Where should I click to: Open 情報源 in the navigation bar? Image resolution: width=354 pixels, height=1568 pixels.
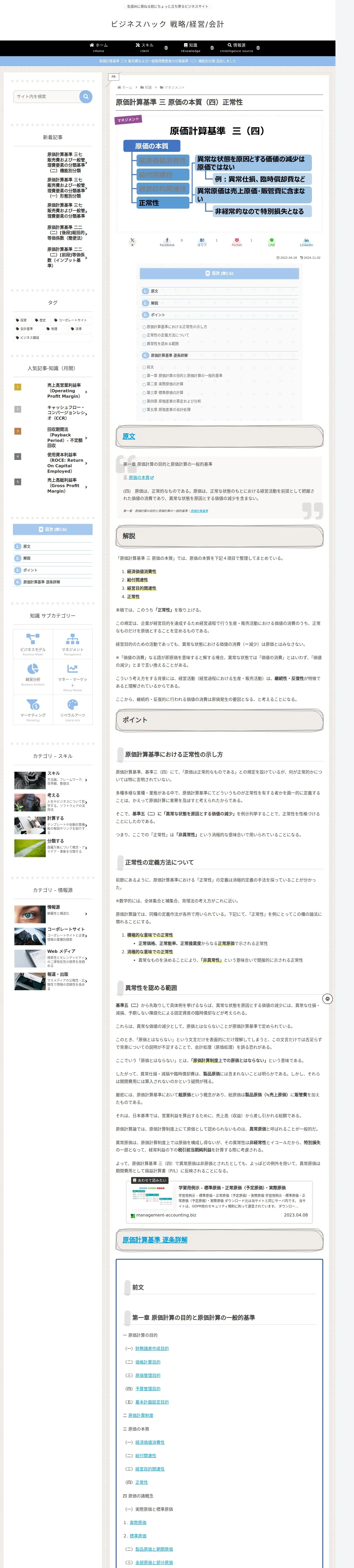237,48
